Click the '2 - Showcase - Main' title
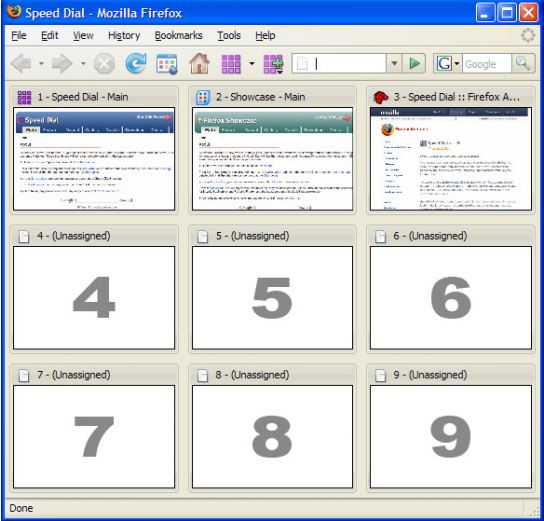This screenshot has height=521, width=544. pos(261,97)
